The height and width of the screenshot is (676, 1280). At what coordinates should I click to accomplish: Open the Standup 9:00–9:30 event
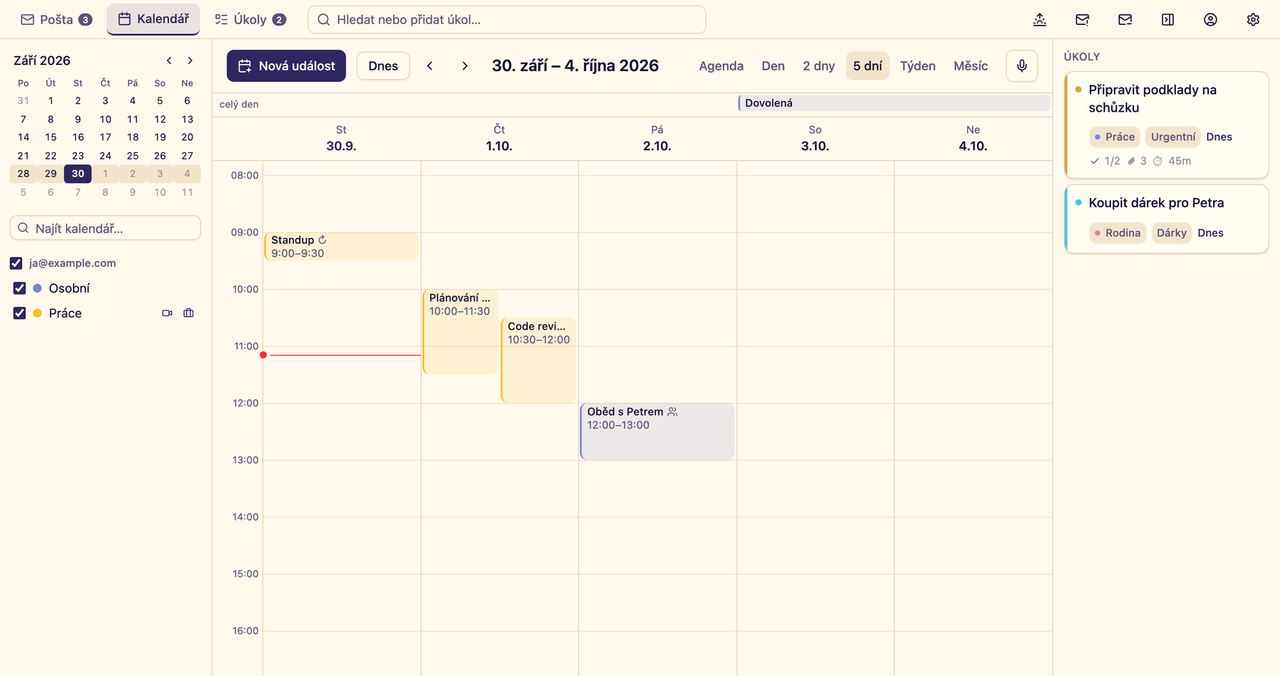341,246
